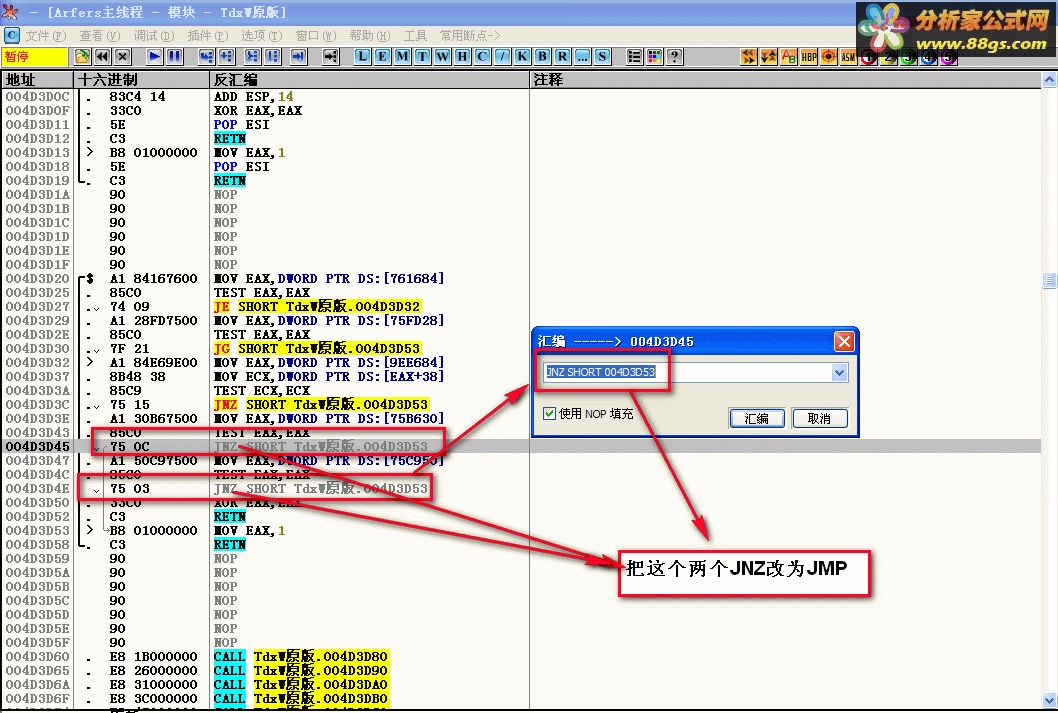Open CPU window with C toolbar button
The height and width of the screenshot is (713, 1058).
coord(482,57)
